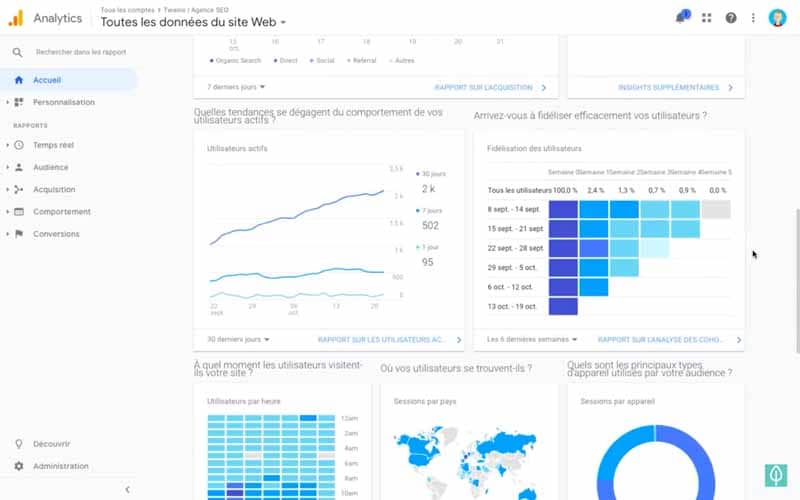This screenshot has height=500, width=800.
Task: Click the Administration gear icon
Action: point(19,466)
